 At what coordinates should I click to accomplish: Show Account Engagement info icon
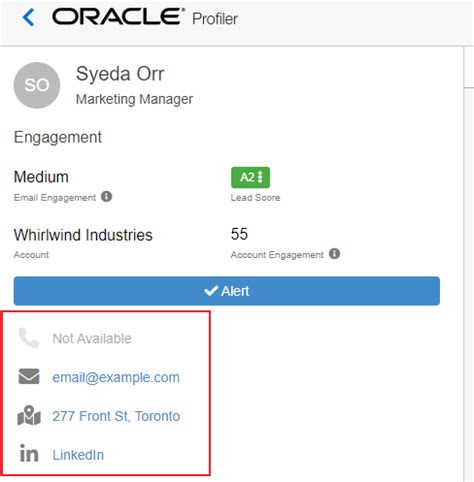[x=334, y=254]
